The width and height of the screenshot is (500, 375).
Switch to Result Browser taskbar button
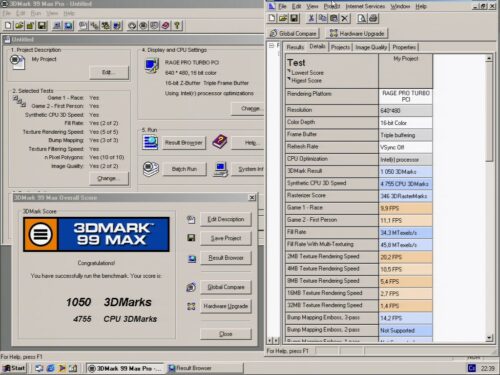[x=204, y=368]
